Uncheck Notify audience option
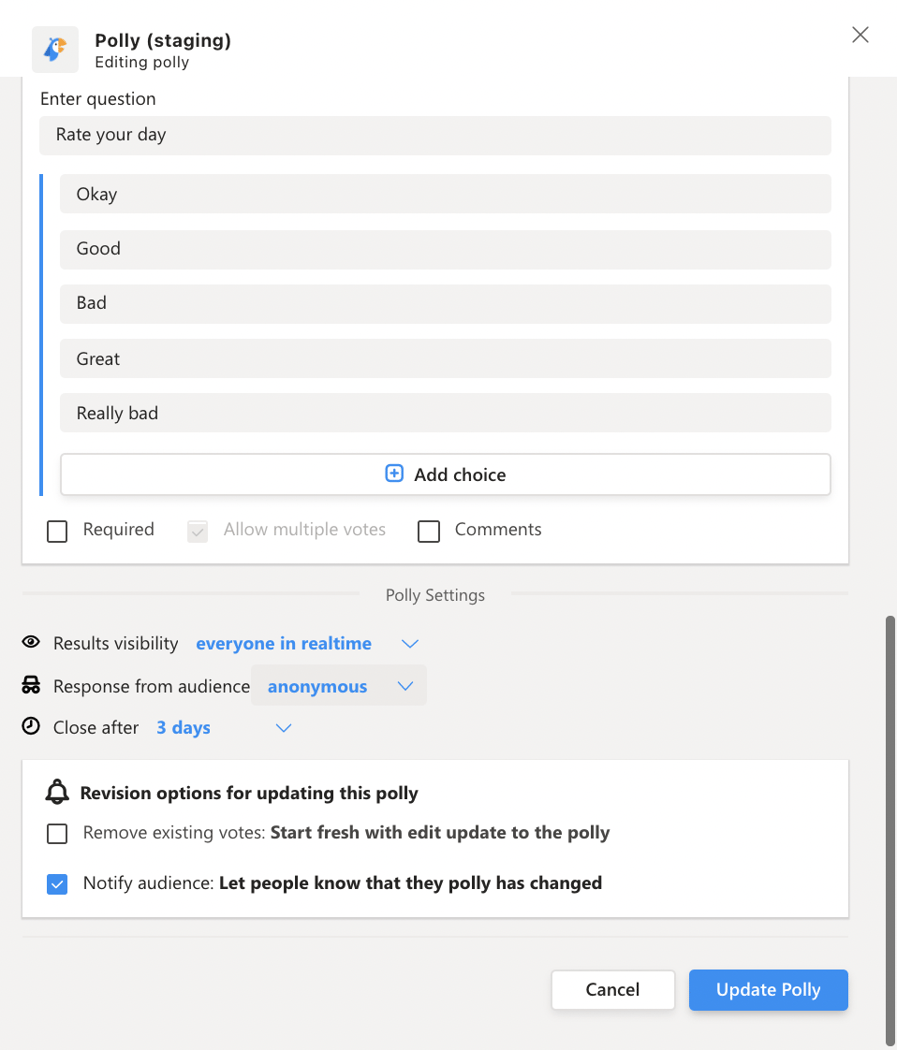 [57, 884]
